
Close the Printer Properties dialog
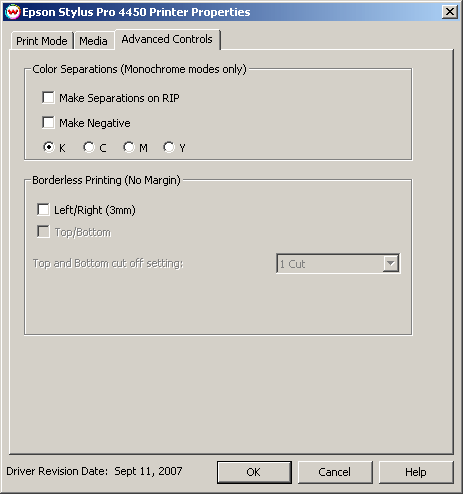(x=449, y=12)
